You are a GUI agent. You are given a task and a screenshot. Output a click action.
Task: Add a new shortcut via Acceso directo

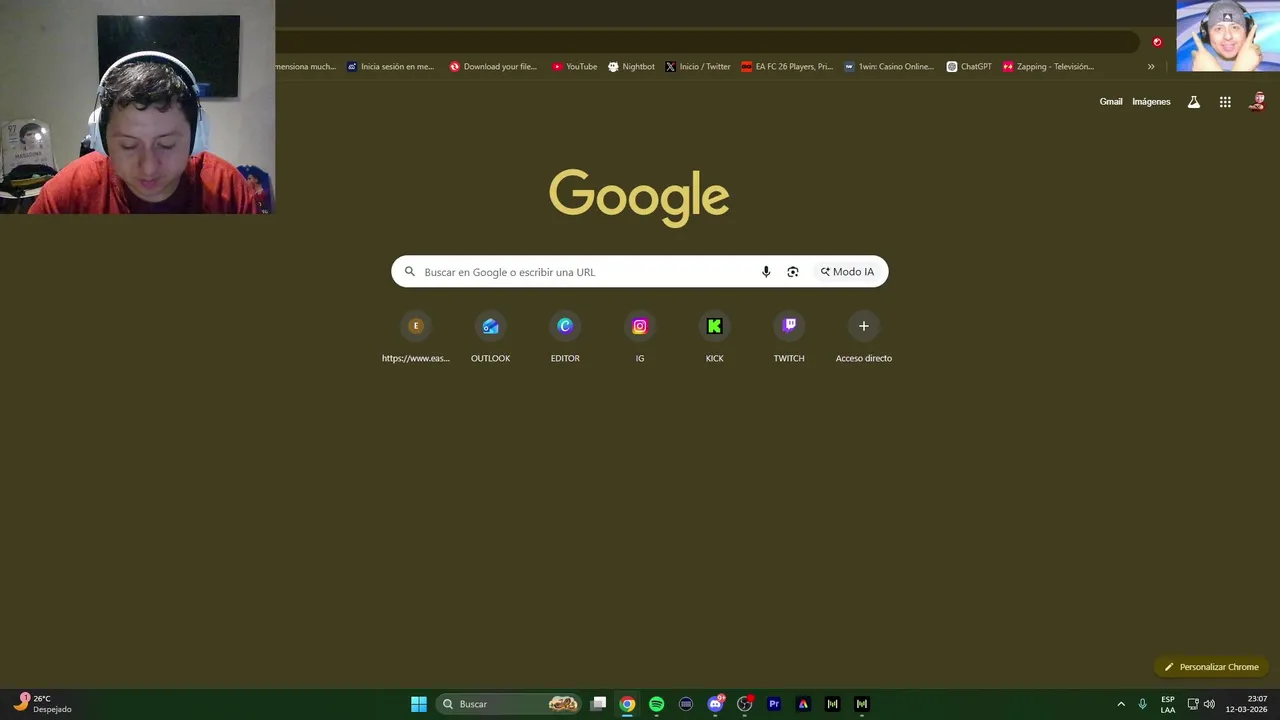(864, 338)
